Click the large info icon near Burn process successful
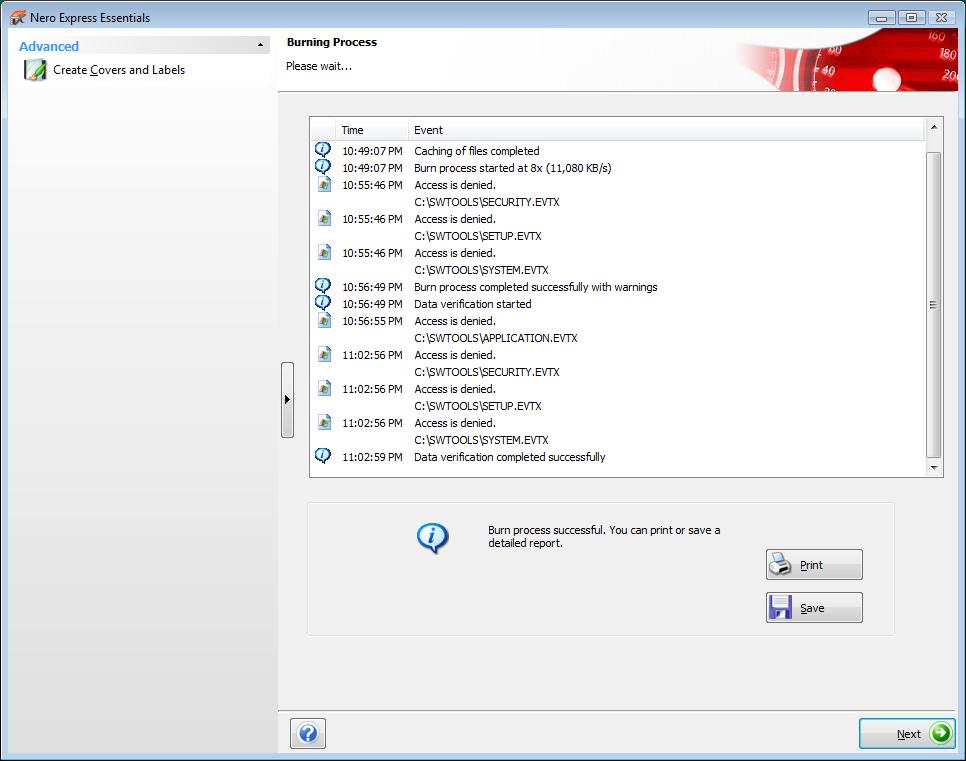Screen dimensions: 966x761 pos(432,538)
